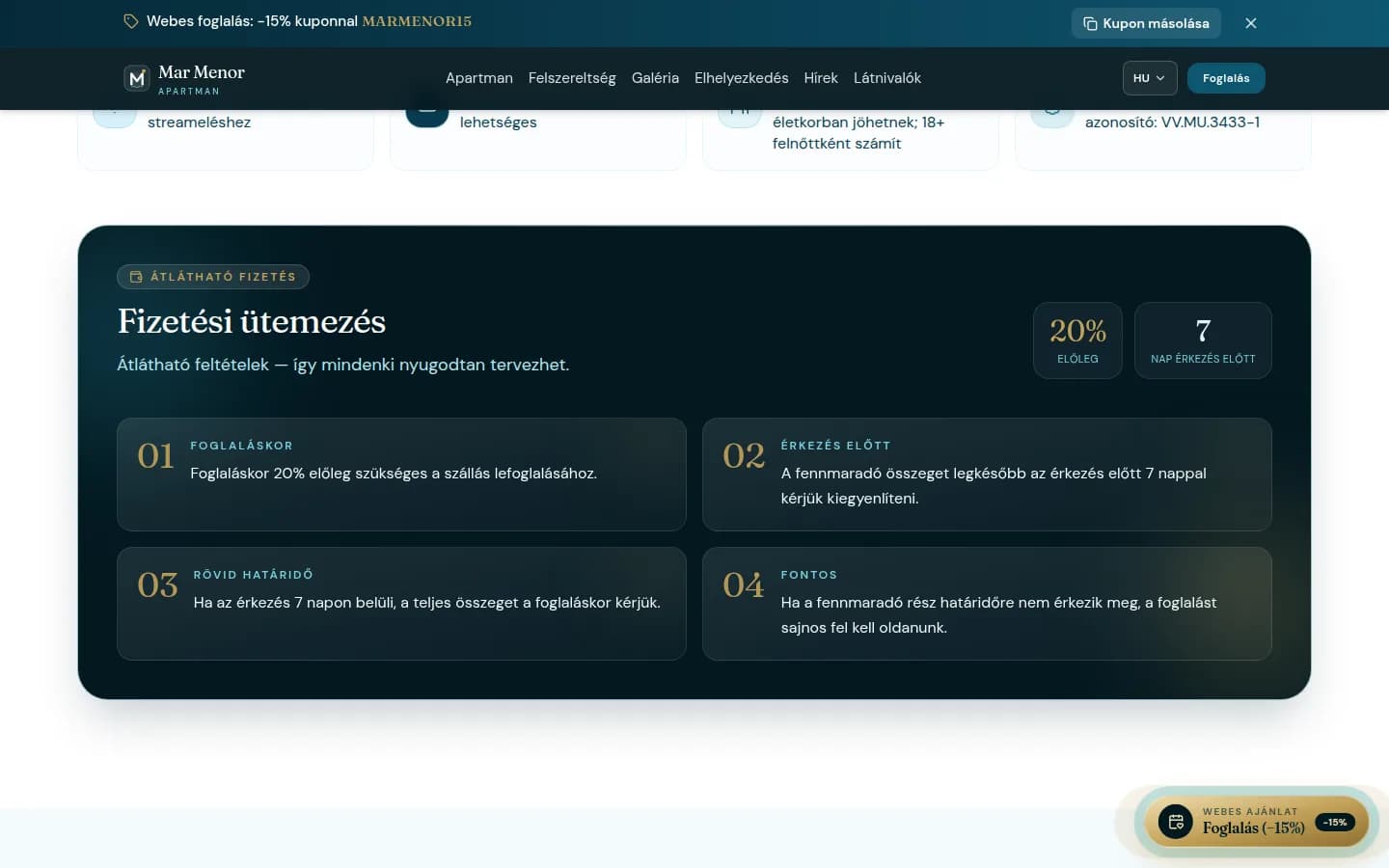The height and width of the screenshot is (868, 1389).
Task: Click the calendar icon in the floating offer
Action: (x=1176, y=822)
